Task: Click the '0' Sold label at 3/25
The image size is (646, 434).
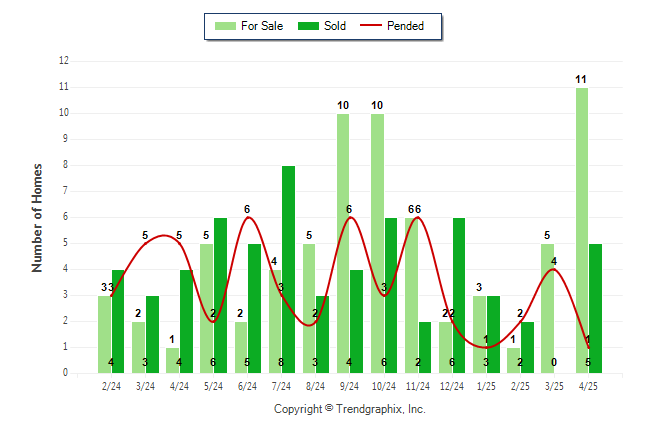Action: [554, 362]
